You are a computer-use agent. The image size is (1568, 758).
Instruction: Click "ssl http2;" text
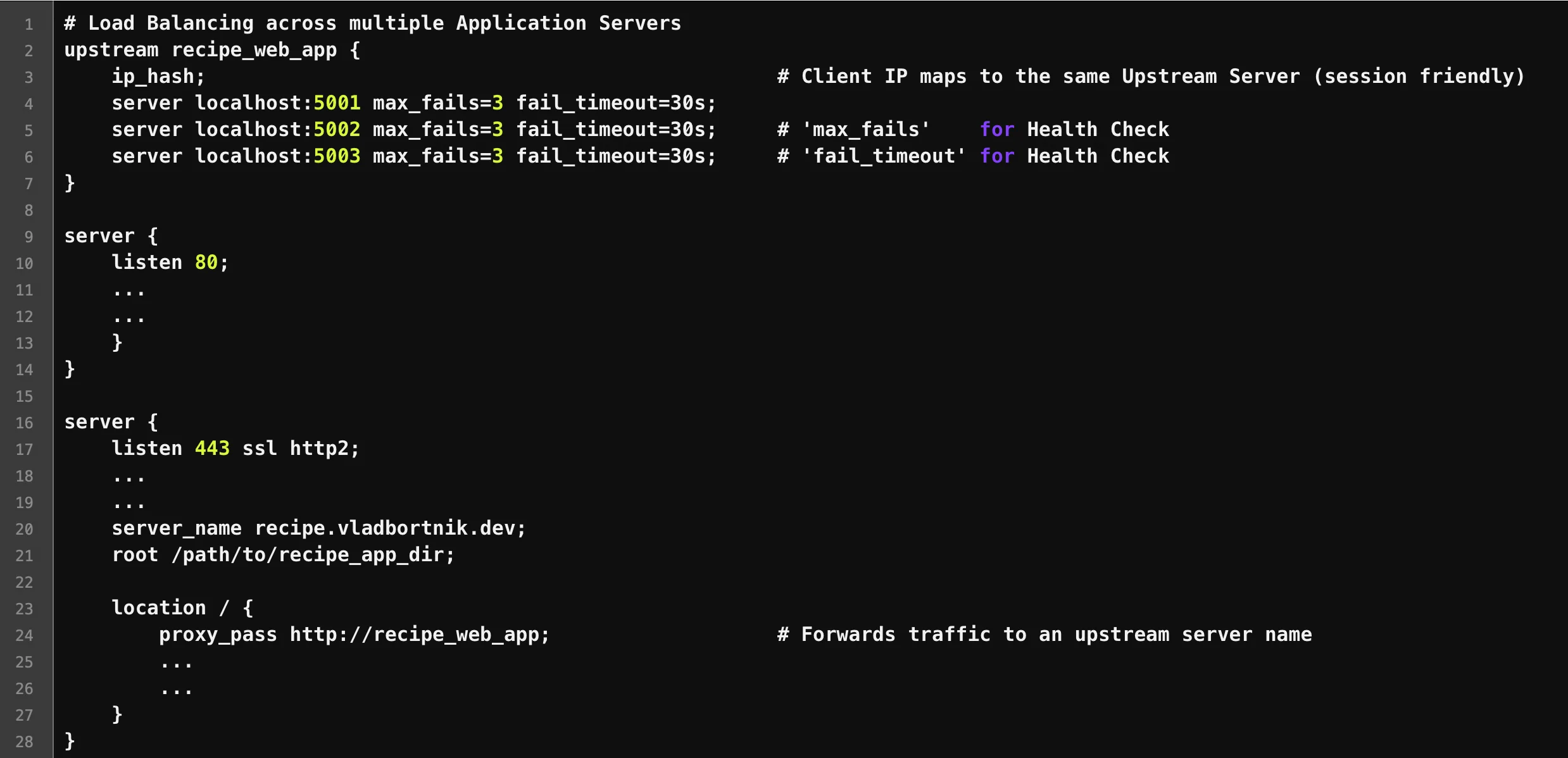coord(301,449)
